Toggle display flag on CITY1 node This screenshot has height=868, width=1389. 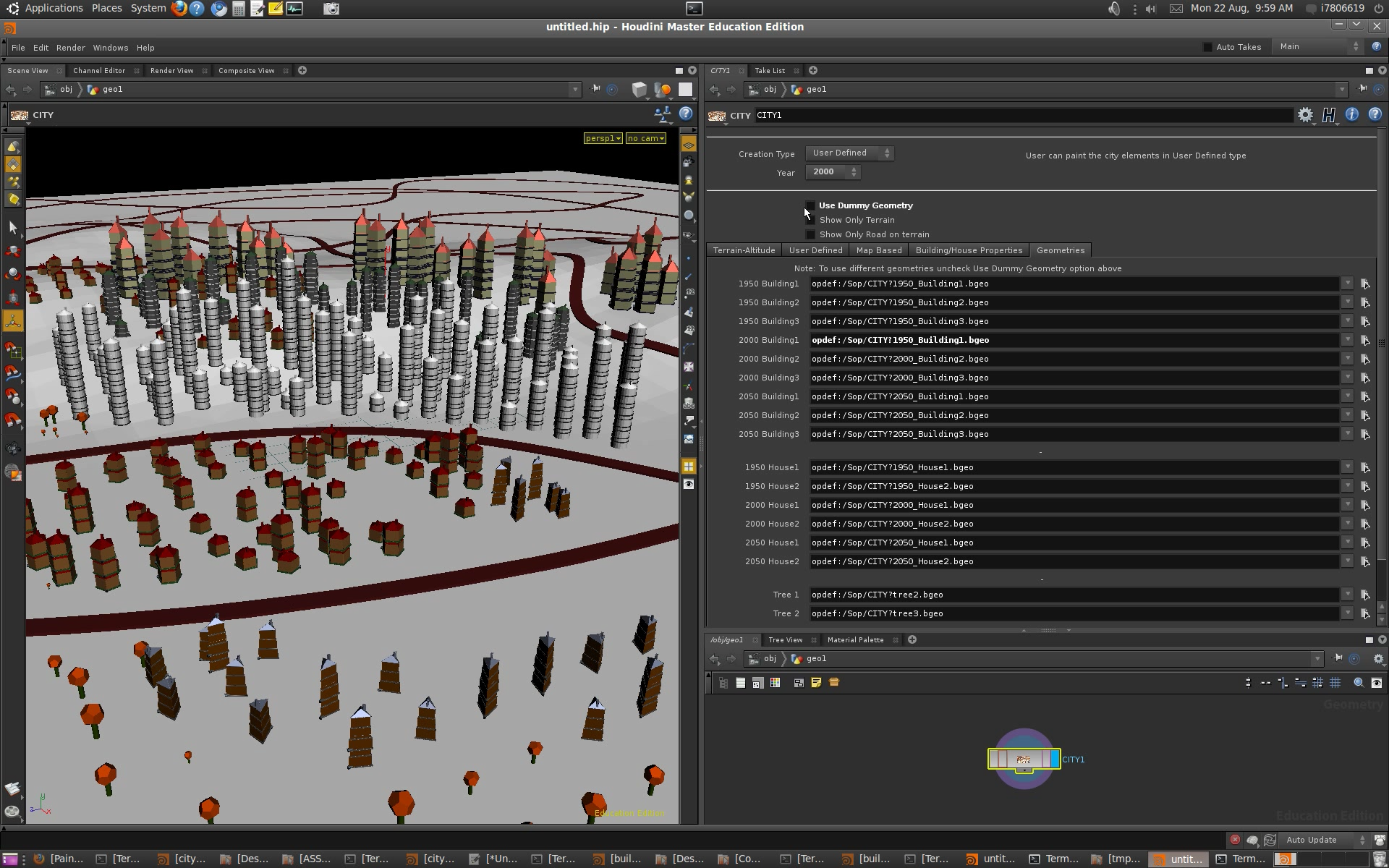(1055, 759)
